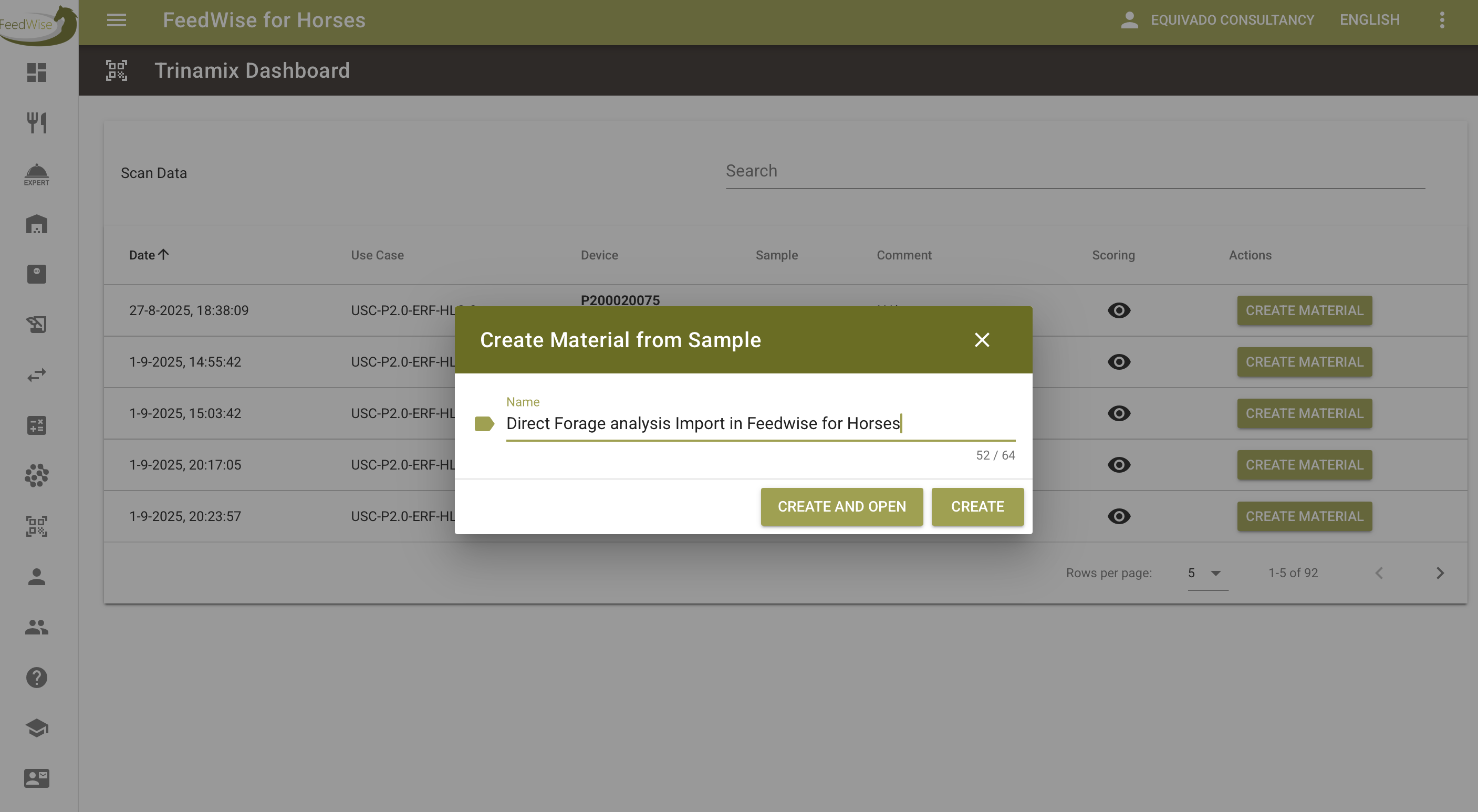Screen dimensions: 1478x812
Task: Open the stable building sidebar icon
Action: [37, 224]
